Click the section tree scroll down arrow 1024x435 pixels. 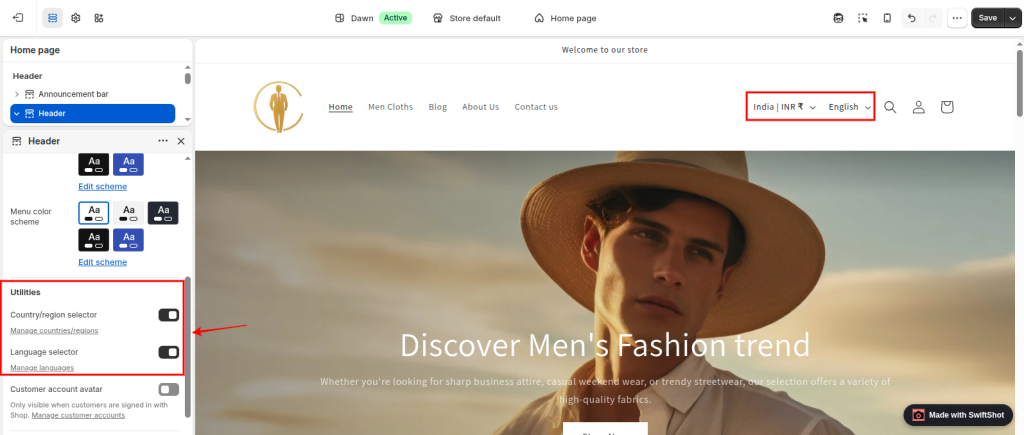click(188, 120)
